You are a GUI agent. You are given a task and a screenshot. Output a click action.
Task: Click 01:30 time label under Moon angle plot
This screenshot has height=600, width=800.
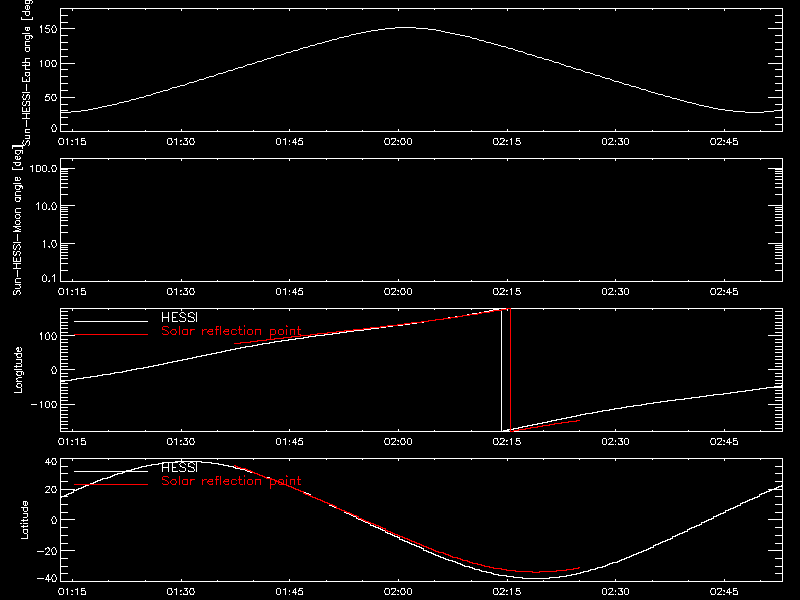tap(181, 292)
